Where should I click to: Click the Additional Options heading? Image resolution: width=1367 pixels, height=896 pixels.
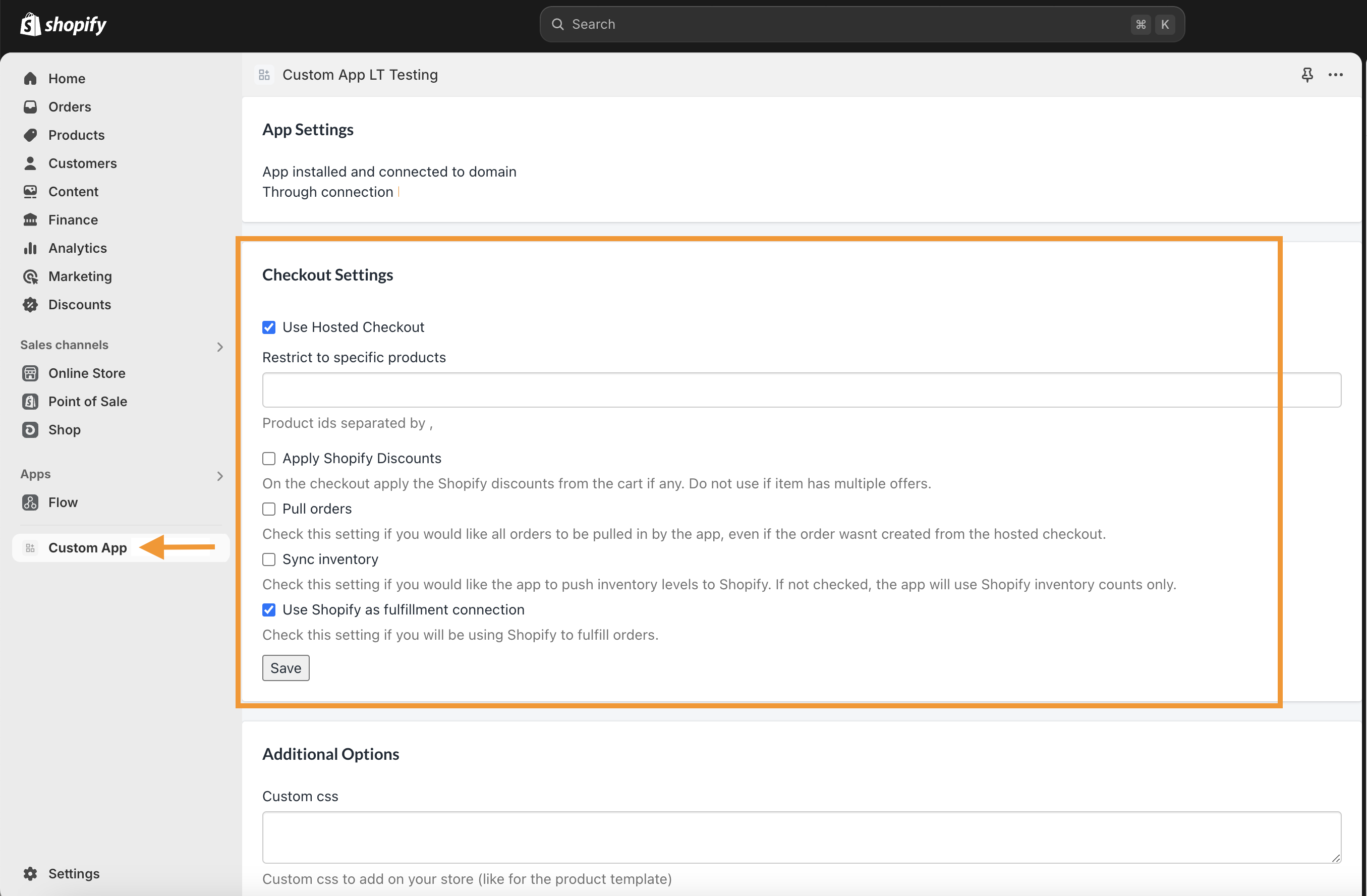[x=331, y=754]
